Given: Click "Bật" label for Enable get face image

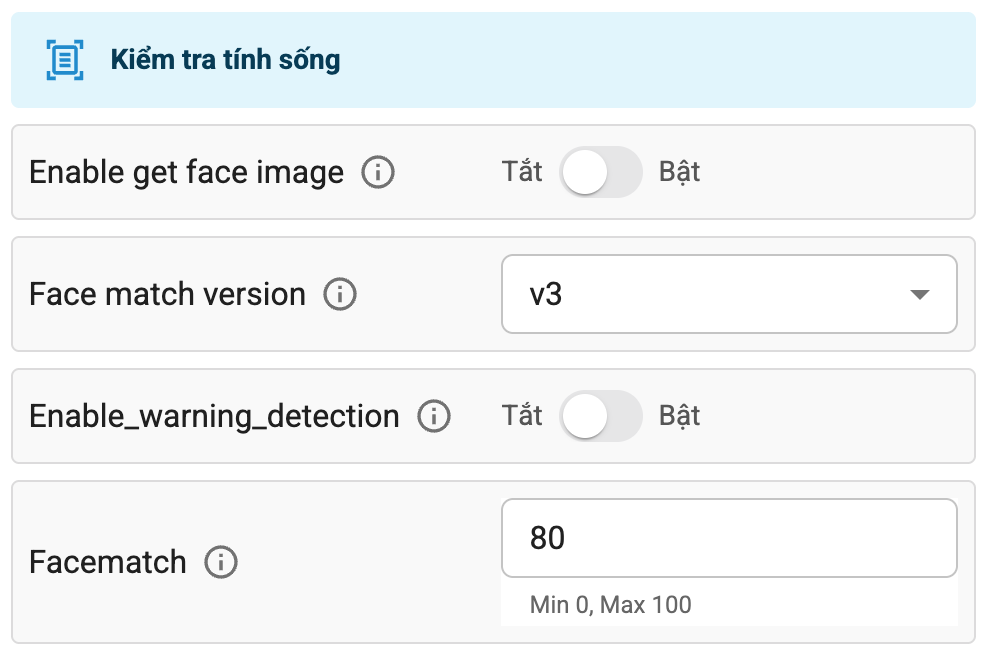Looking at the screenshot, I should 679,172.
